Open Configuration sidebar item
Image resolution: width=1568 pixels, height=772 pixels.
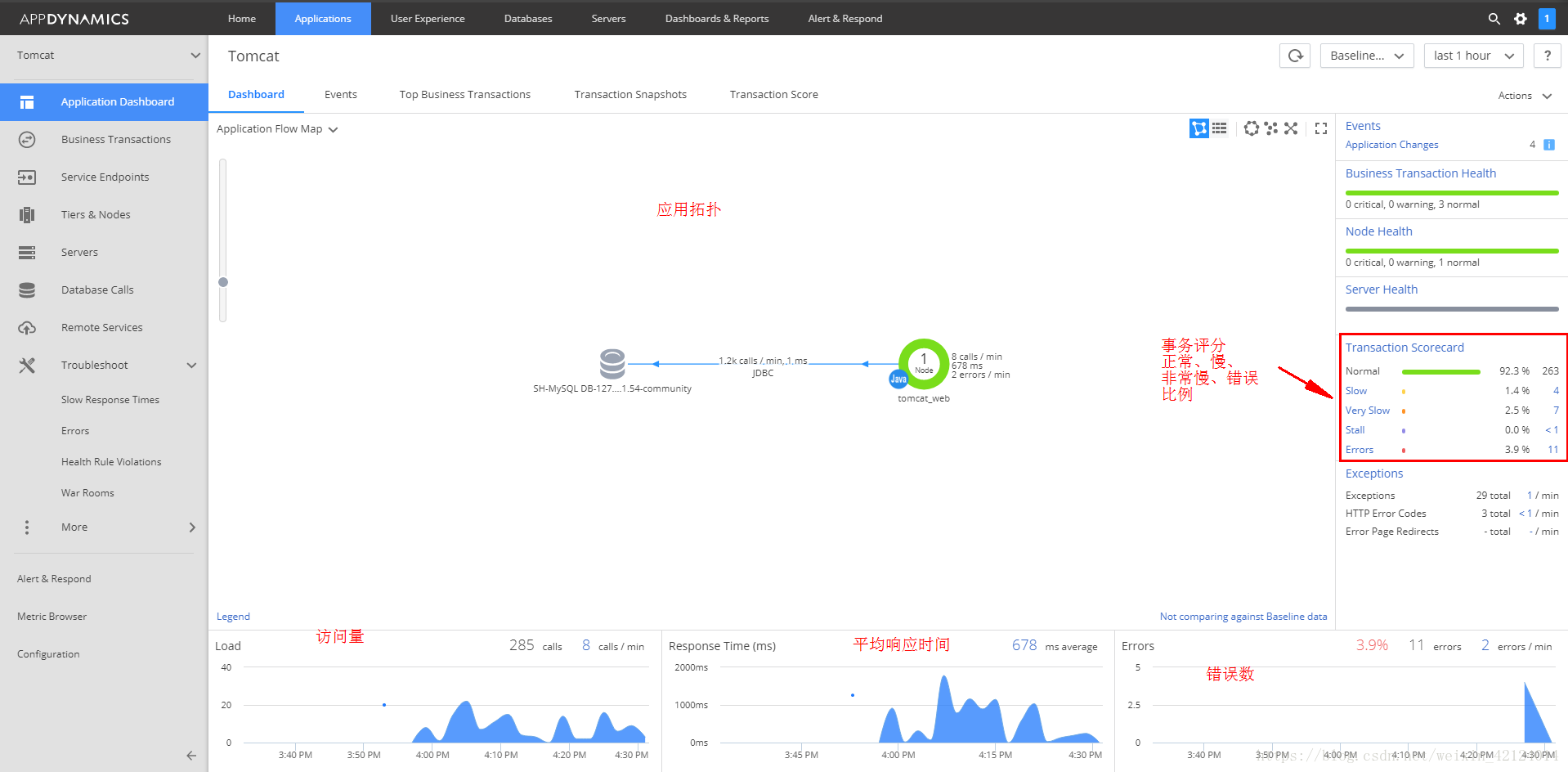(48, 654)
